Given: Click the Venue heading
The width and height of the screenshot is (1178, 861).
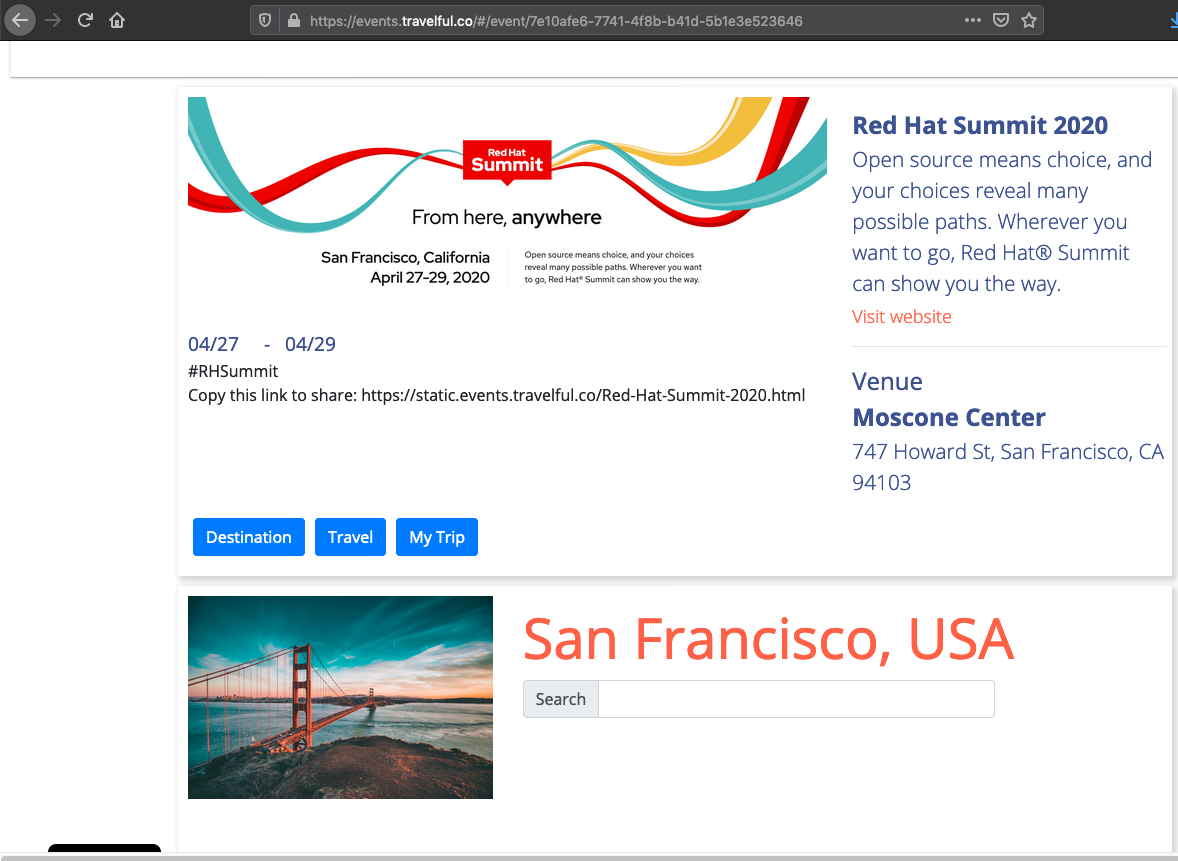Looking at the screenshot, I should (887, 382).
